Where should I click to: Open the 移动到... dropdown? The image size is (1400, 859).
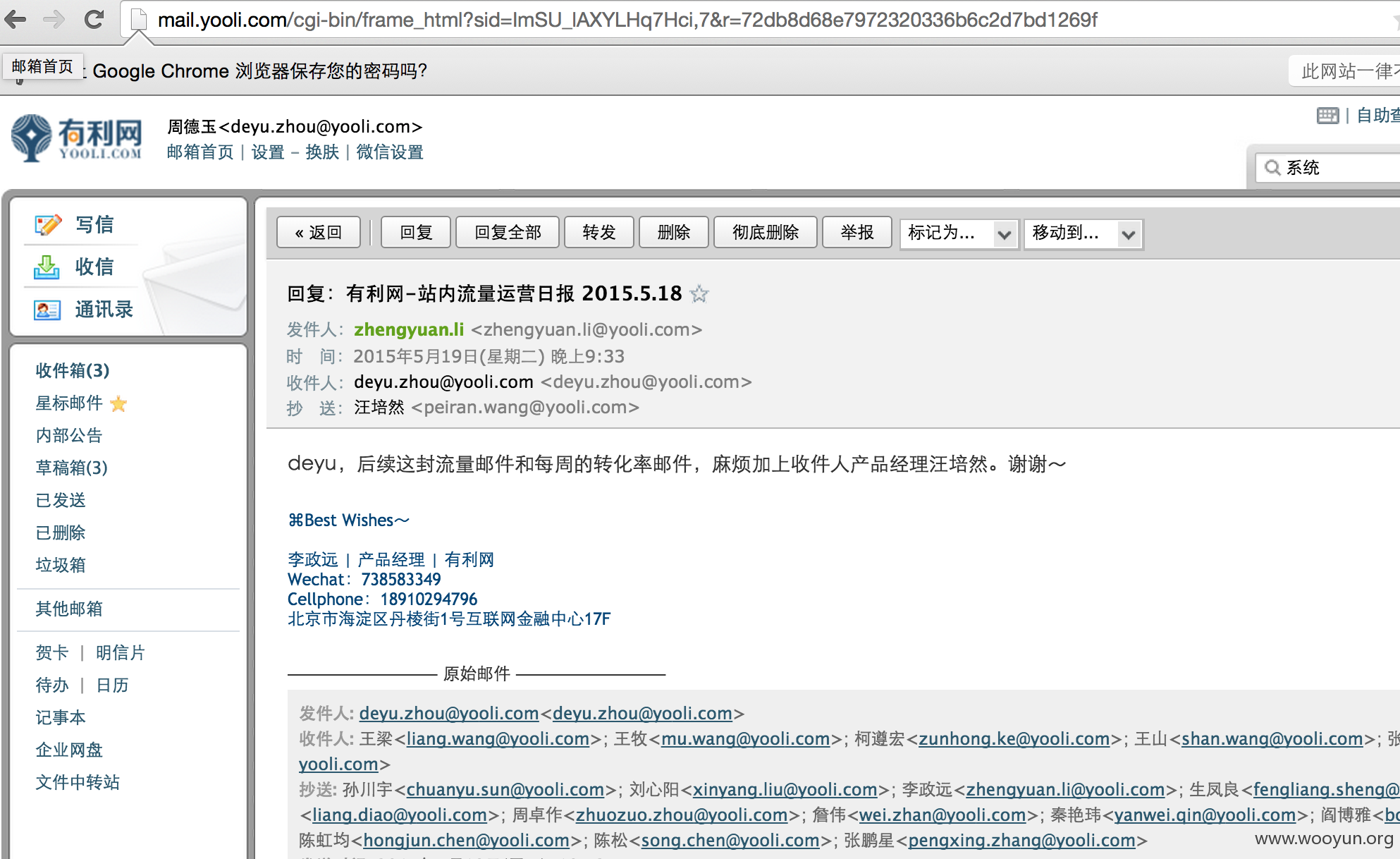1083,233
